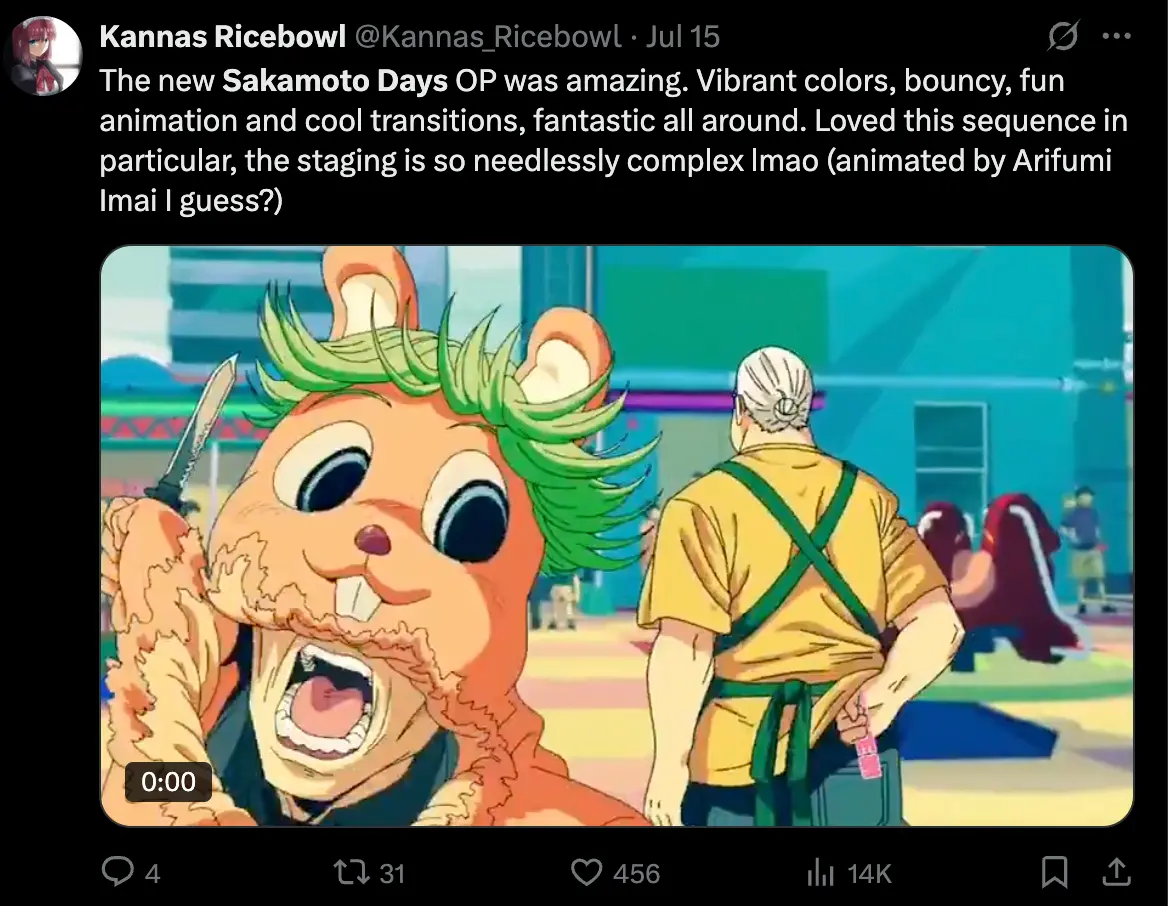Click the repost arrows icon

[351, 872]
